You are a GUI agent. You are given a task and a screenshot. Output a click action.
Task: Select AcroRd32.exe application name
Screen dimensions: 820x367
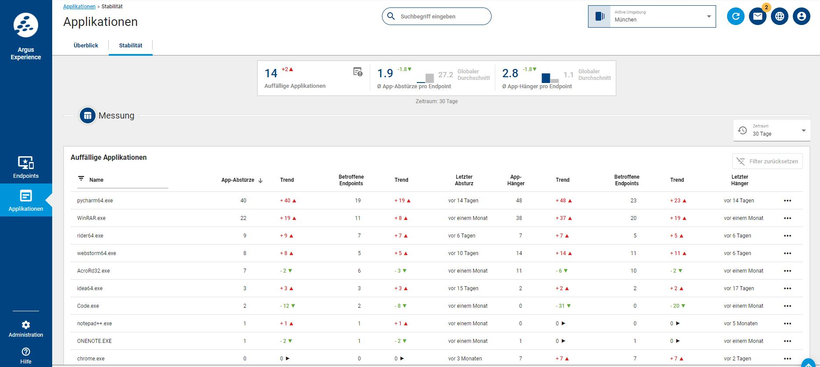tap(93, 271)
